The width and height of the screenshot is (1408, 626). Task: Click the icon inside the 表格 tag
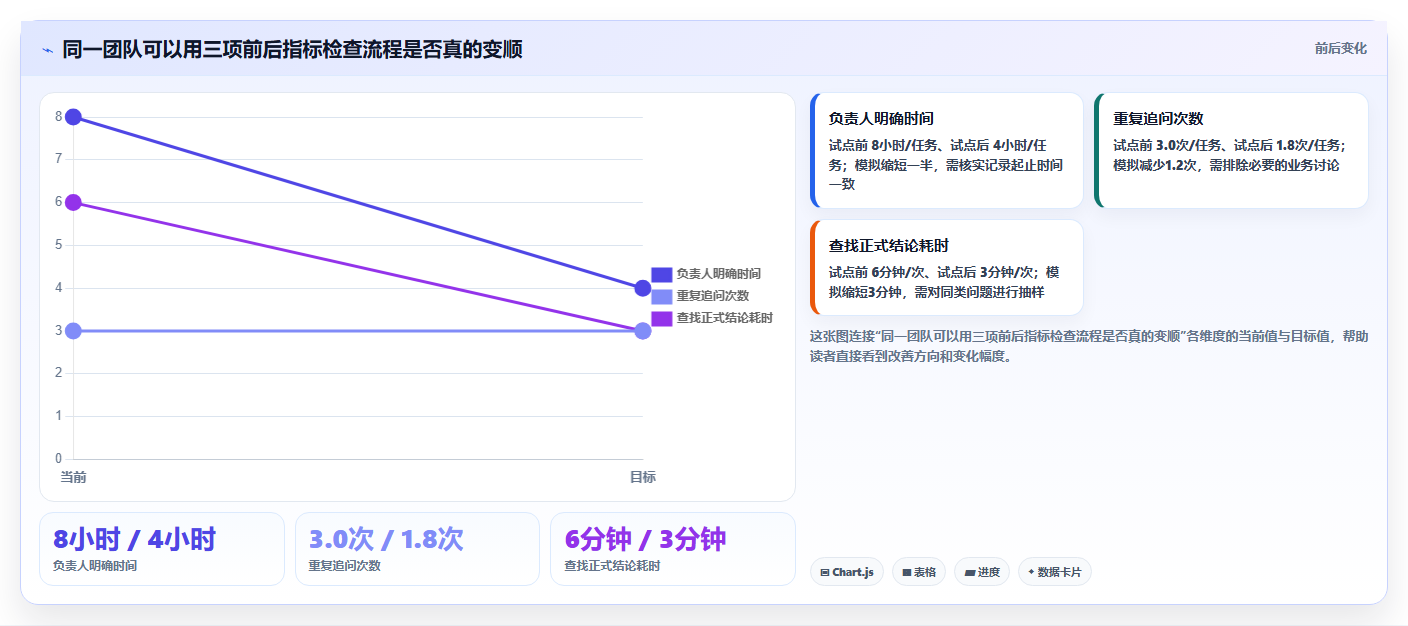(906, 573)
